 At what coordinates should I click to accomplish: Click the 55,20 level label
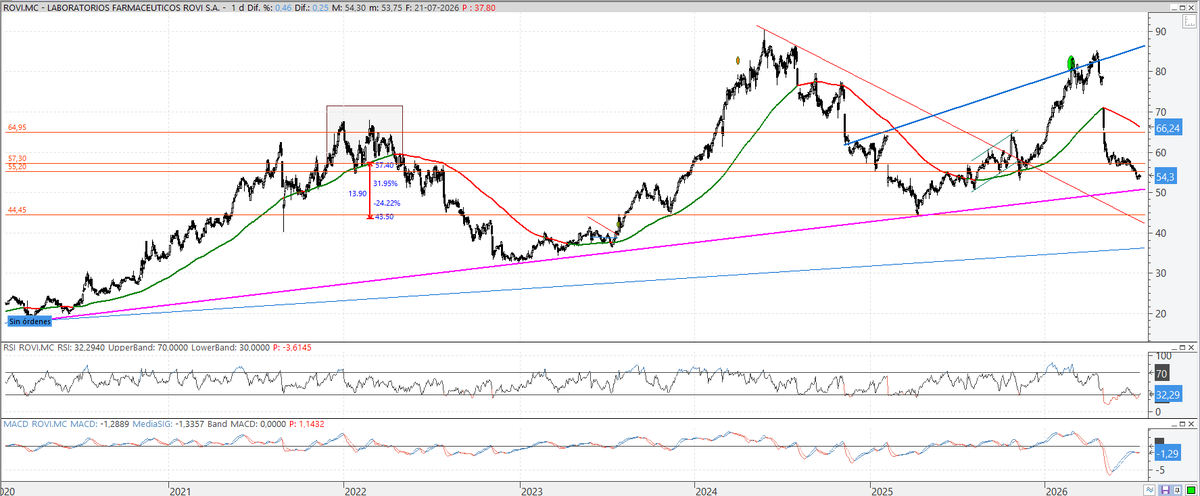(x=16, y=167)
